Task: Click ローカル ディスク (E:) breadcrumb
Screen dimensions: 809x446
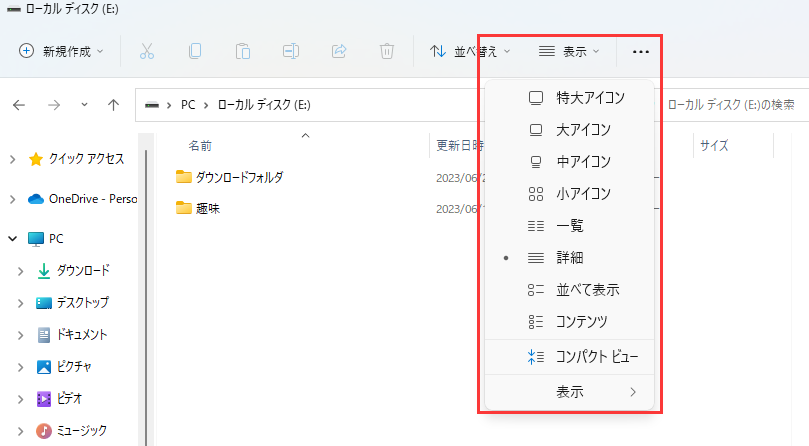Action: [264, 105]
